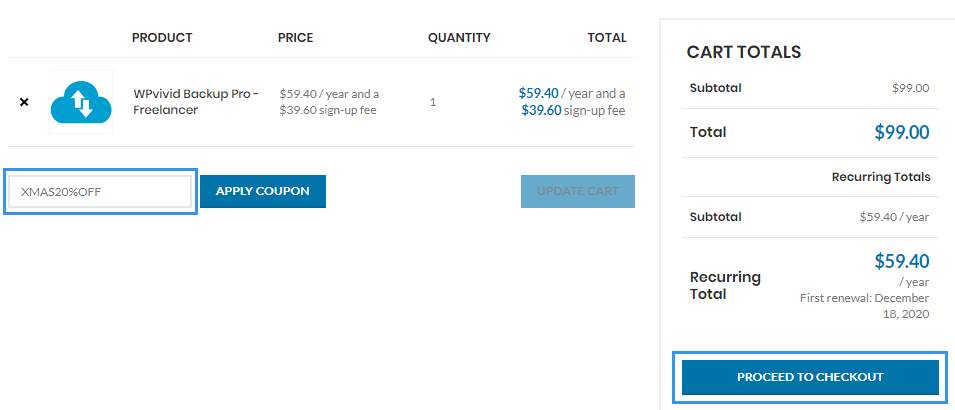Click the First renewal December 18, 2020 text
The width and height of the screenshot is (955, 410).
point(864,306)
